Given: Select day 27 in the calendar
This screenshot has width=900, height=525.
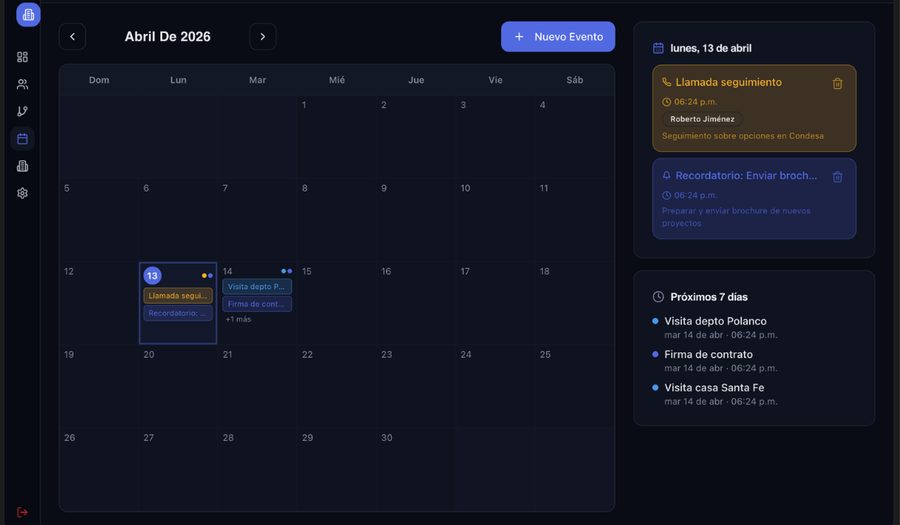Looking at the screenshot, I should pos(178,469).
